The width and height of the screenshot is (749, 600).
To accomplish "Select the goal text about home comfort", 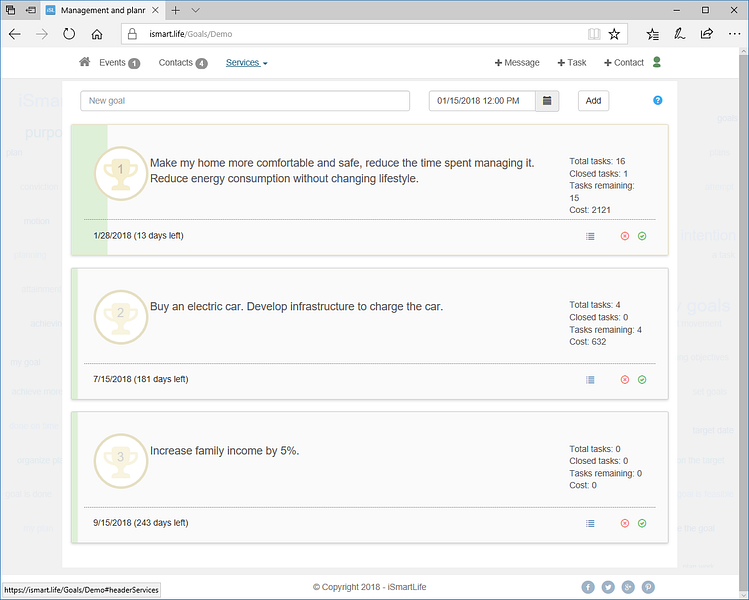I will 342,171.
